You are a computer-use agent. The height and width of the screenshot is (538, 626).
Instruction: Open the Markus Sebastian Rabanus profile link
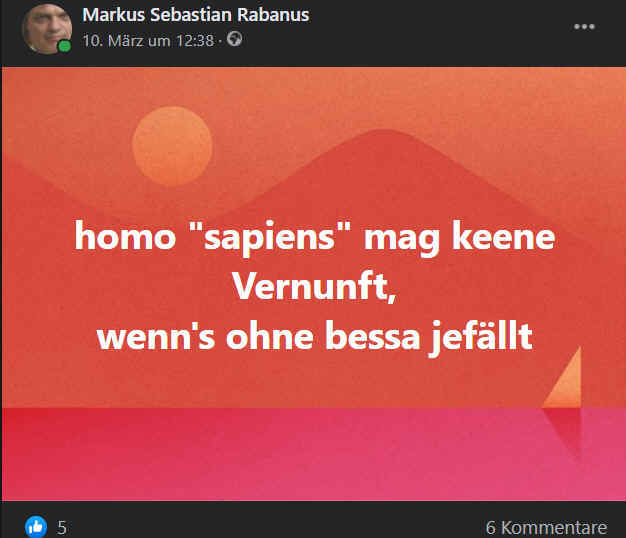(196, 15)
